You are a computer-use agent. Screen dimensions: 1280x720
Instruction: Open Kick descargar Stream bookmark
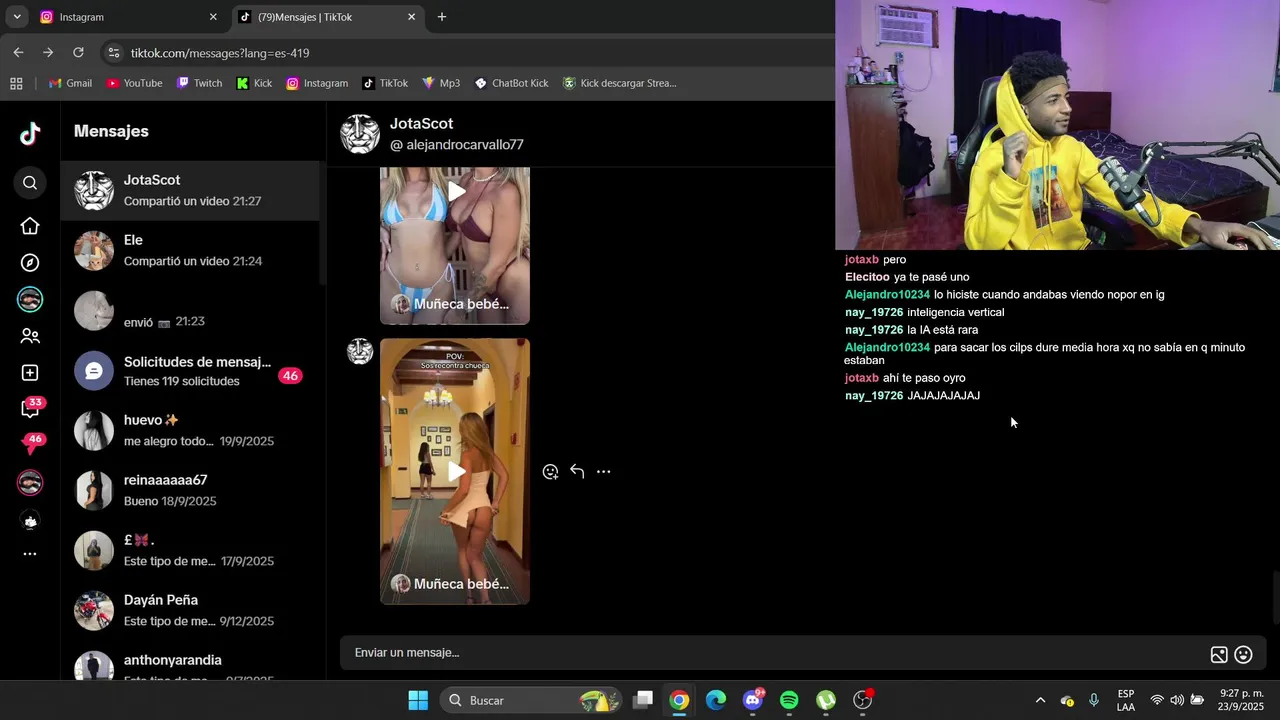(620, 83)
